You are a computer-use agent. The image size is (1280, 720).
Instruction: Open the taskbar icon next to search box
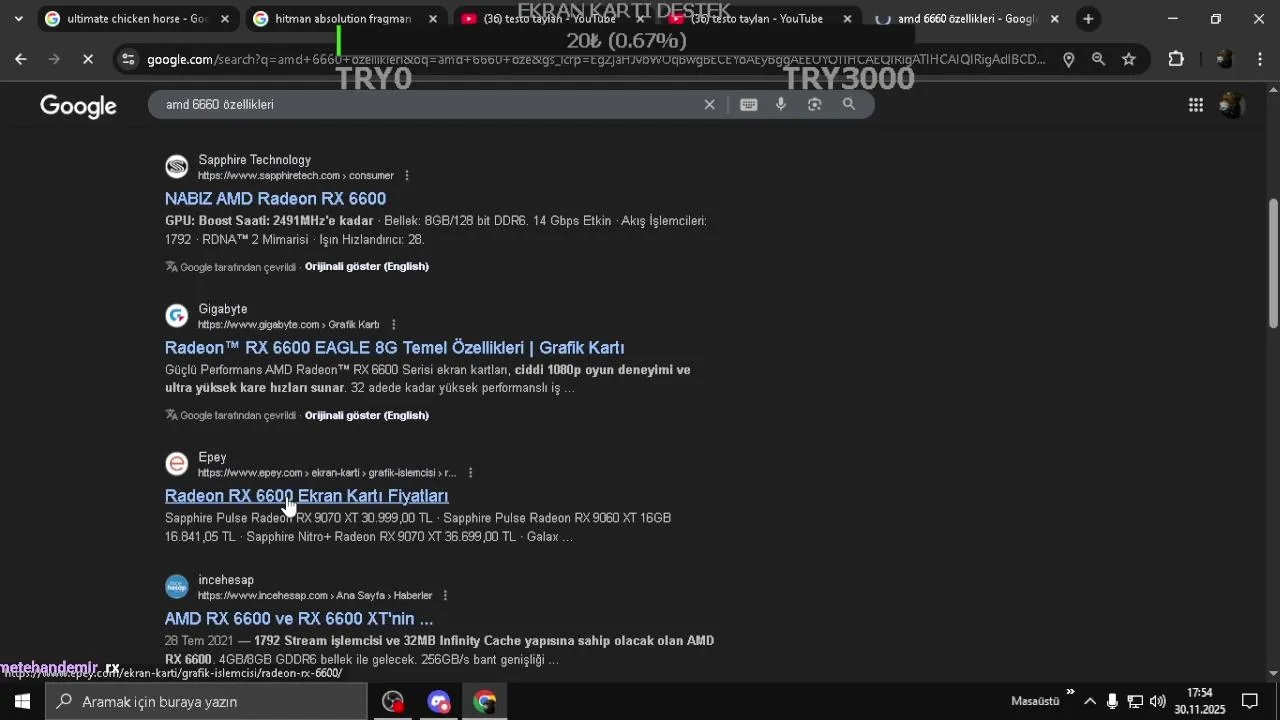pos(393,701)
